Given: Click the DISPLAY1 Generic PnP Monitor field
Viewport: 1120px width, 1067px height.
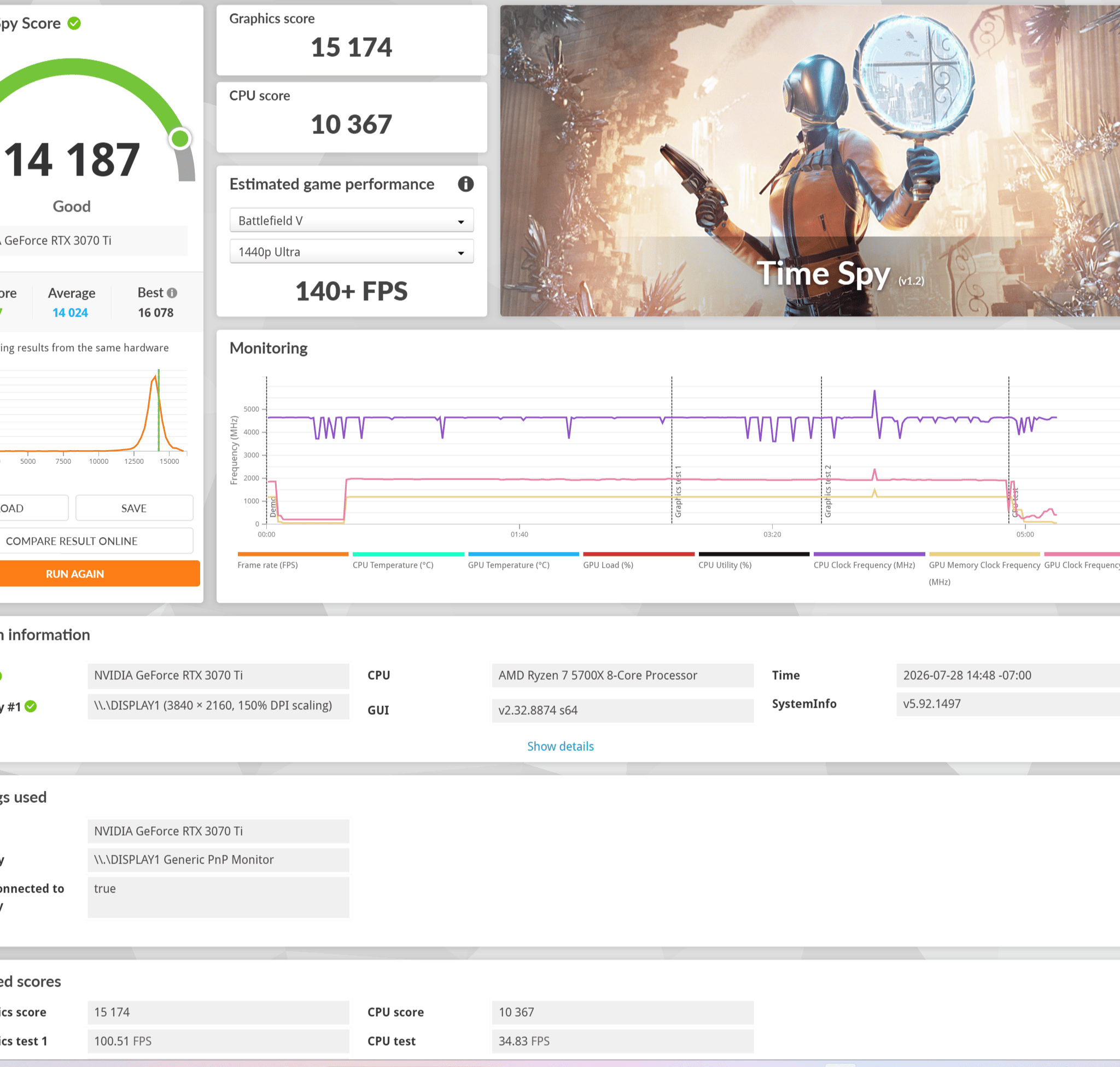Looking at the screenshot, I should [218, 859].
